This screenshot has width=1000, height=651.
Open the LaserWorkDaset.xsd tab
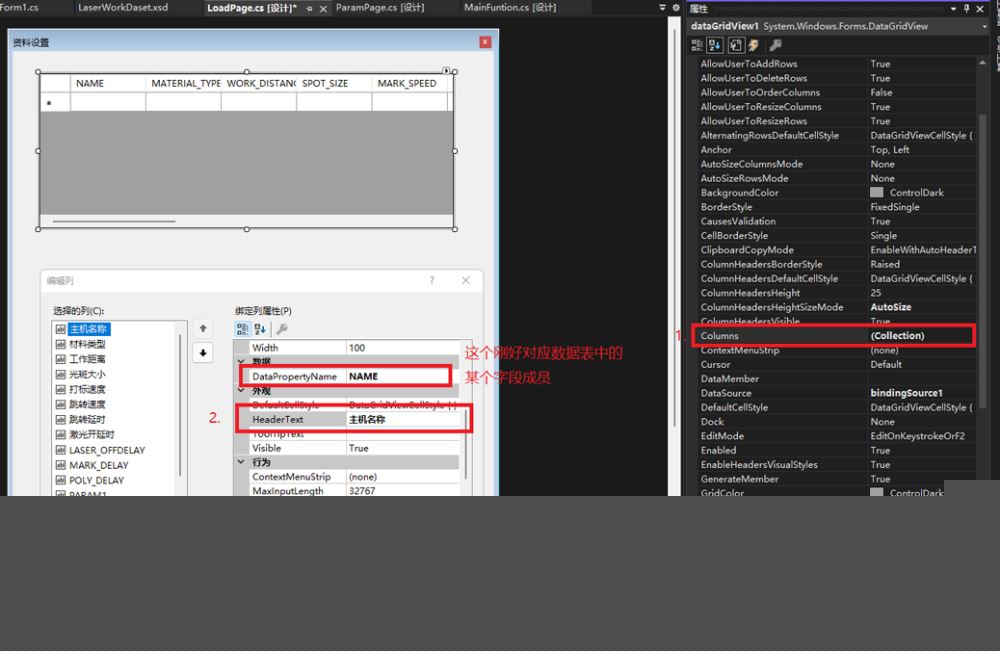tap(123, 8)
